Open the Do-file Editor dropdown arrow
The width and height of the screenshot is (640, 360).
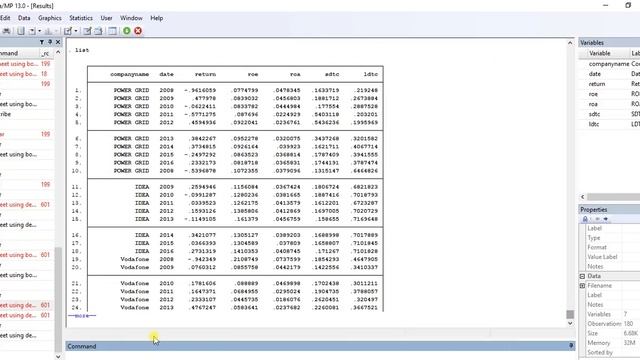click(x=76, y=31)
